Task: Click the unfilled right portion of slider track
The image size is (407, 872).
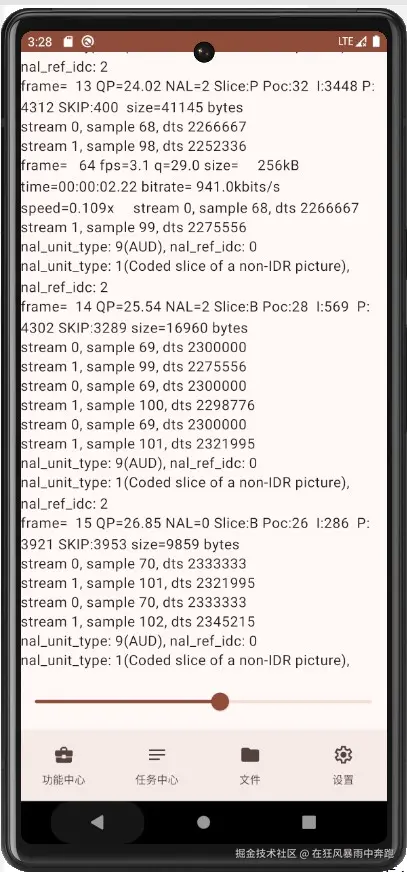Action: (x=300, y=701)
